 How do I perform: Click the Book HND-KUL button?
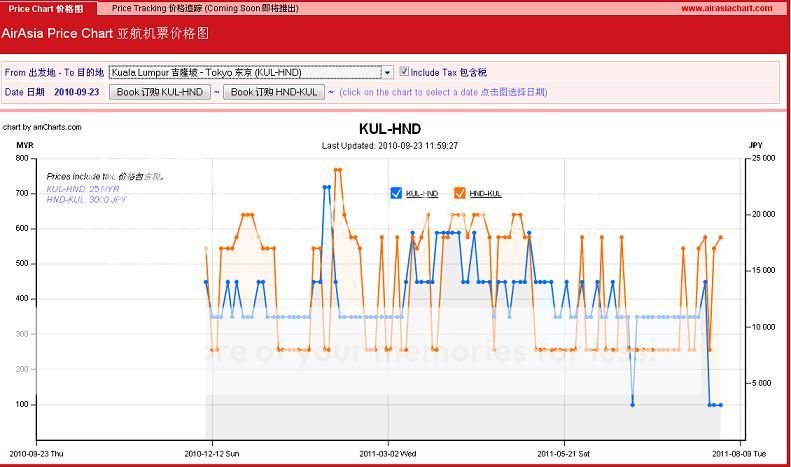[273, 92]
